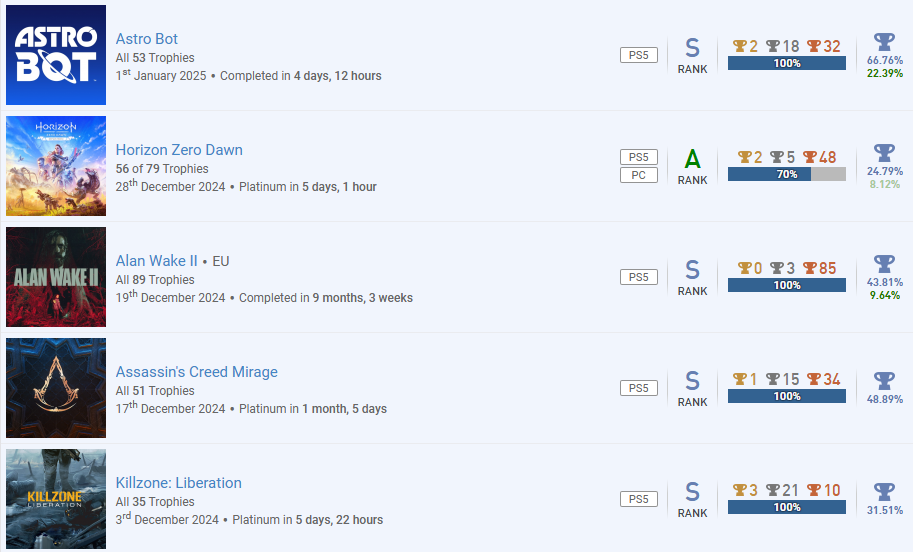Click 'Completed in 9 months, 3 weeks' text
The width and height of the screenshot is (913, 552).
click(x=325, y=298)
